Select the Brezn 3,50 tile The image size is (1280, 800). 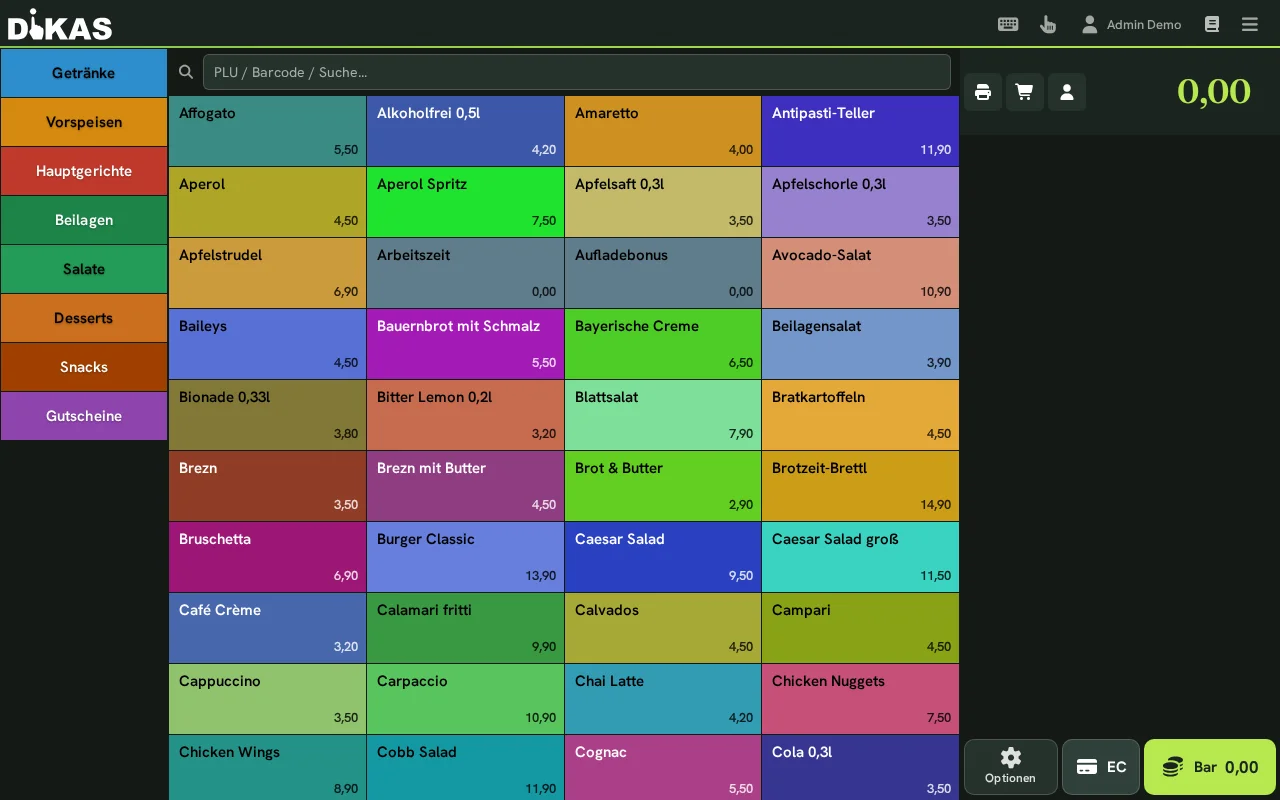[x=267, y=486]
